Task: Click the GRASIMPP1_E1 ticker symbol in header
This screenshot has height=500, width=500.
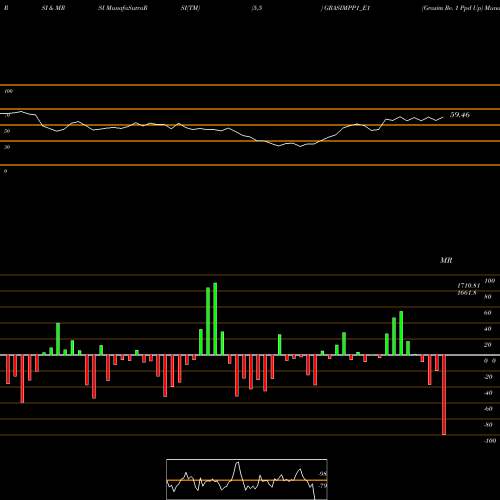Action: 347,8
